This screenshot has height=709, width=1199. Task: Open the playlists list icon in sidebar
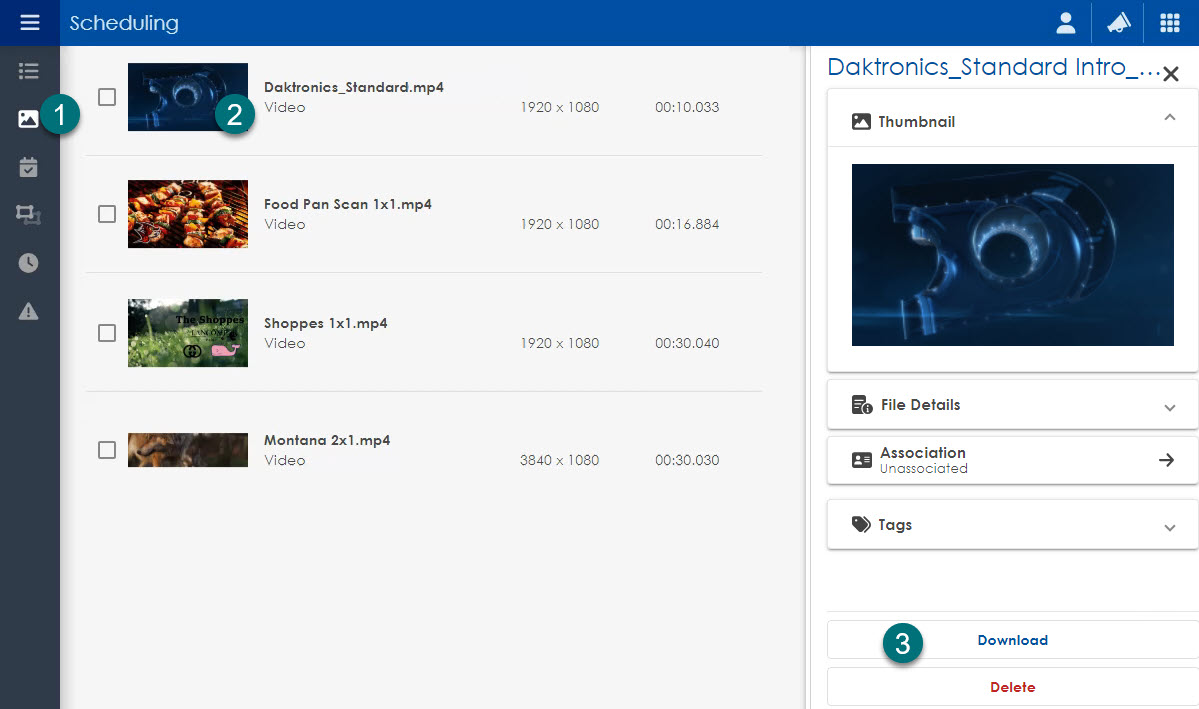[29, 71]
